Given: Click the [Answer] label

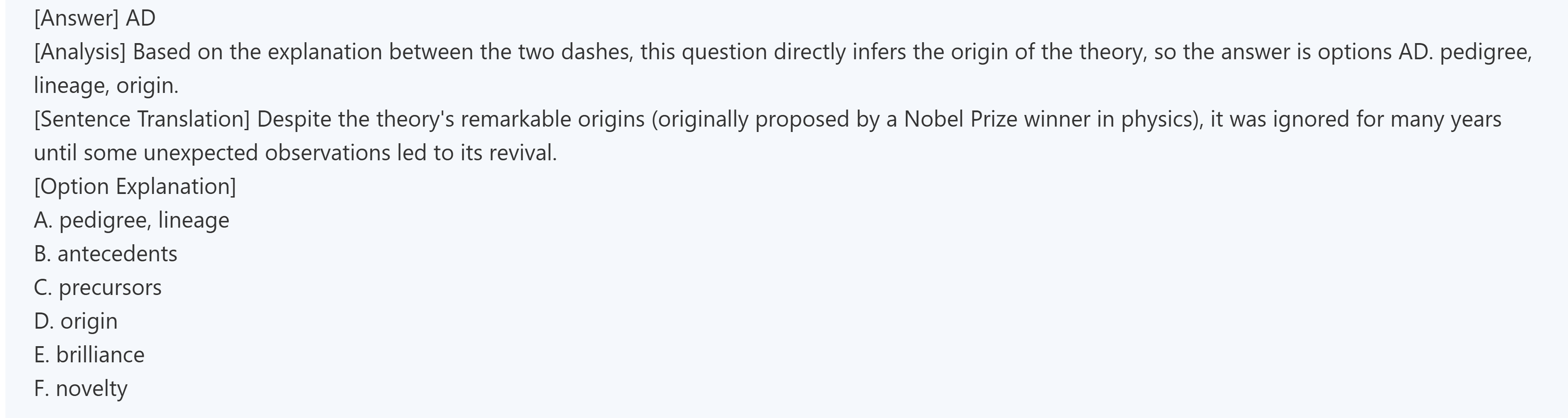Looking at the screenshot, I should pyautogui.click(x=76, y=18).
